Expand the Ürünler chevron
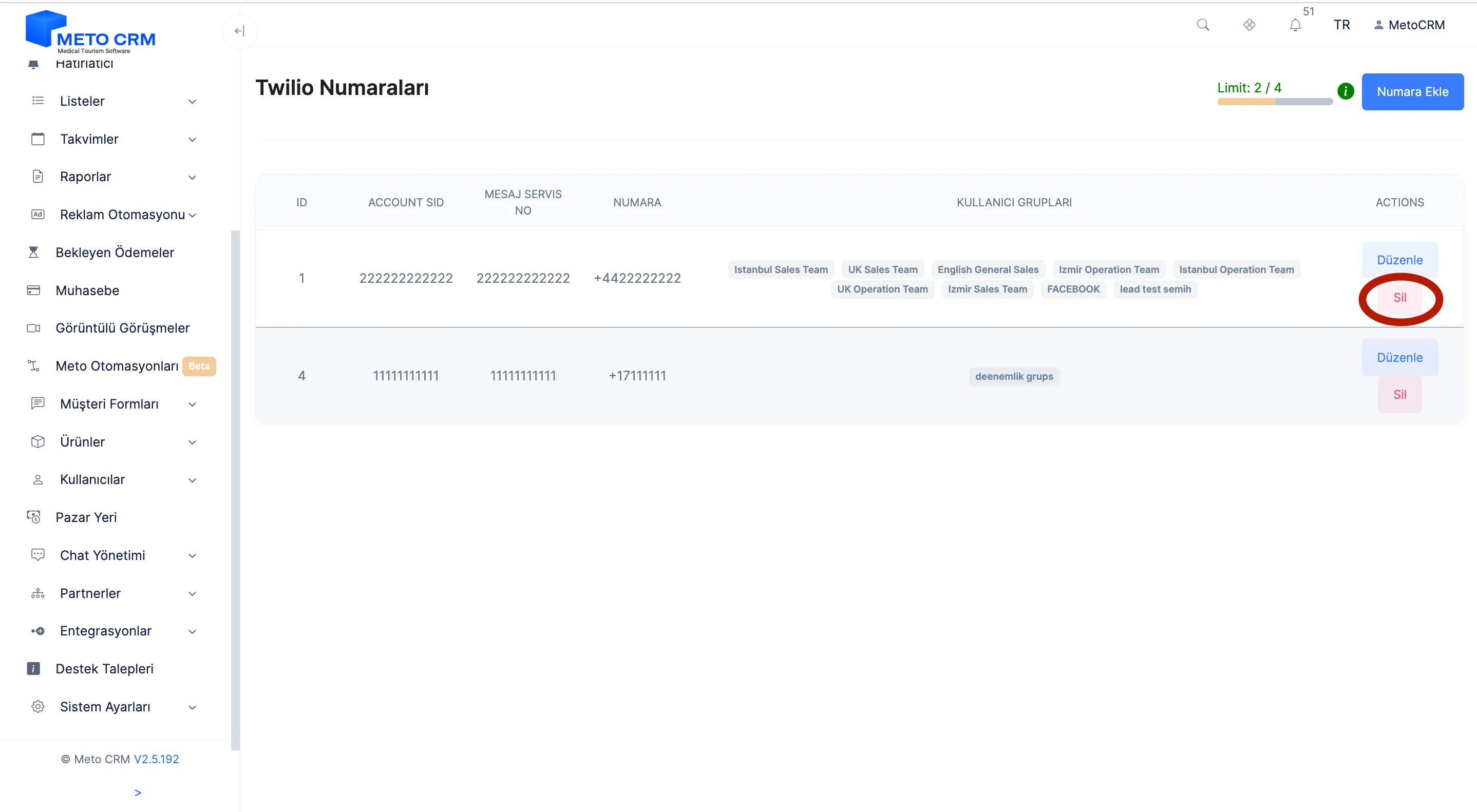The image size is (1477, 812). [x=193, y=442]
